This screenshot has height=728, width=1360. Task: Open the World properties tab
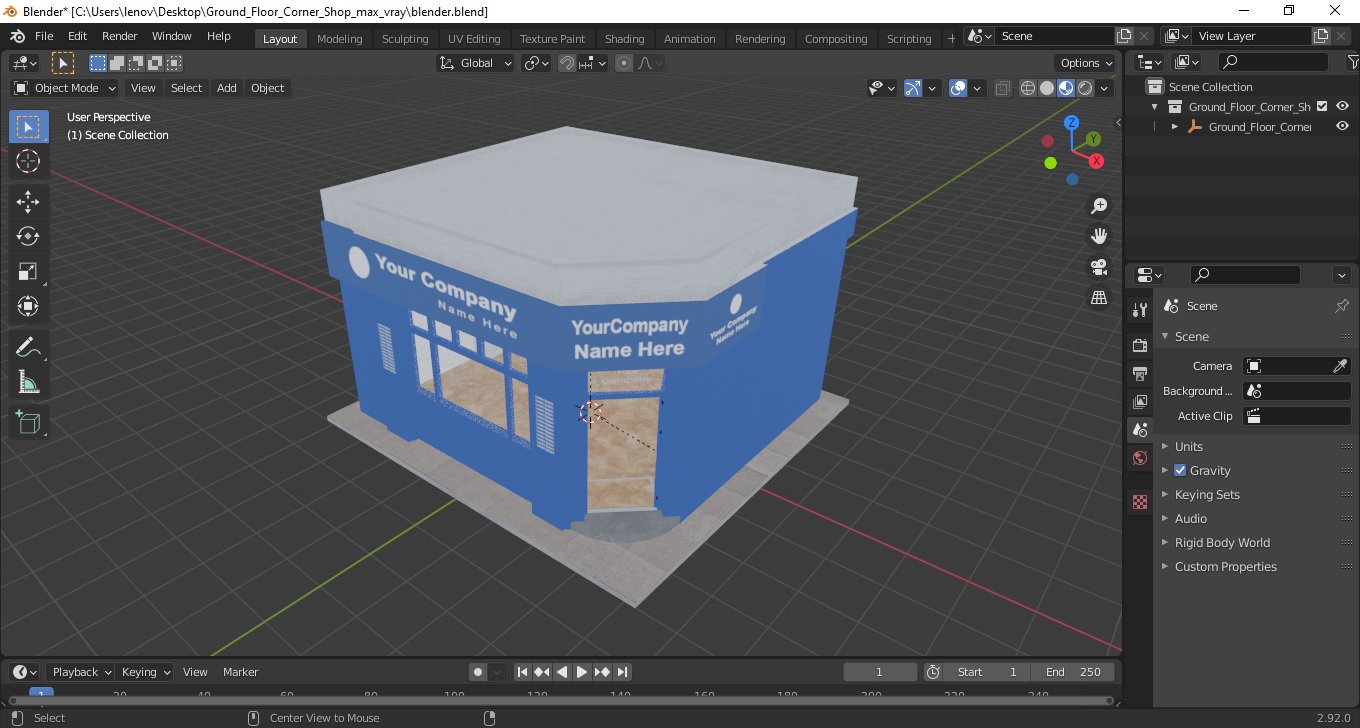point(1140,458)
